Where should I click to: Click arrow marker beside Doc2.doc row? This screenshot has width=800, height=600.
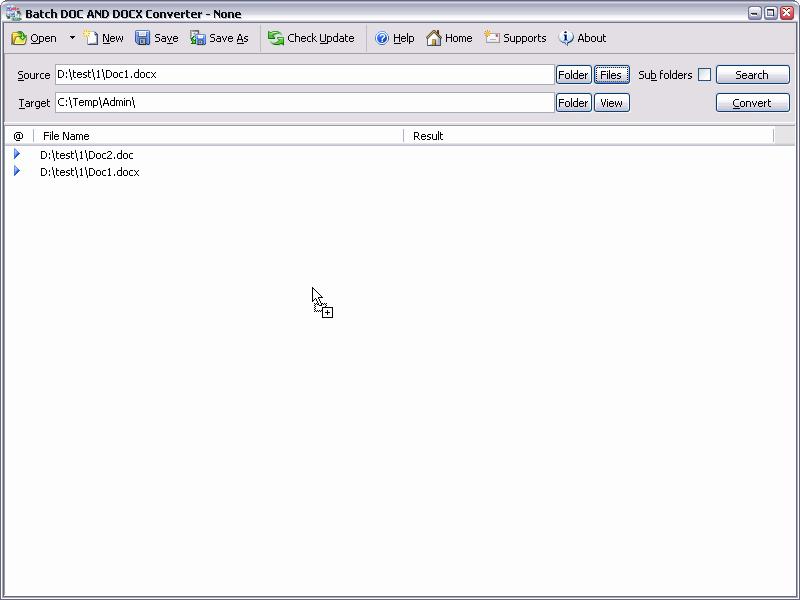point(17,154)
